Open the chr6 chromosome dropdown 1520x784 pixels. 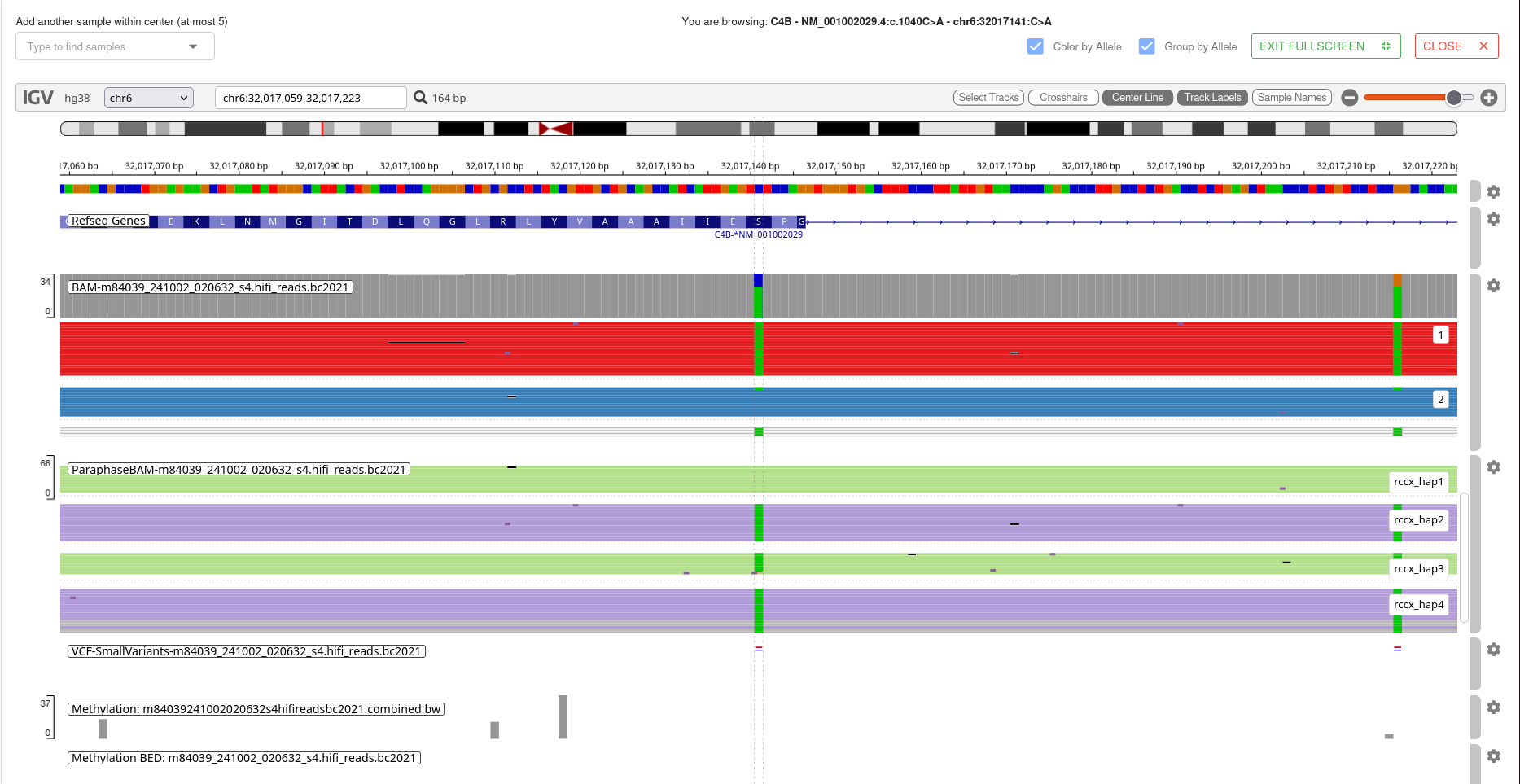[149, 98]
